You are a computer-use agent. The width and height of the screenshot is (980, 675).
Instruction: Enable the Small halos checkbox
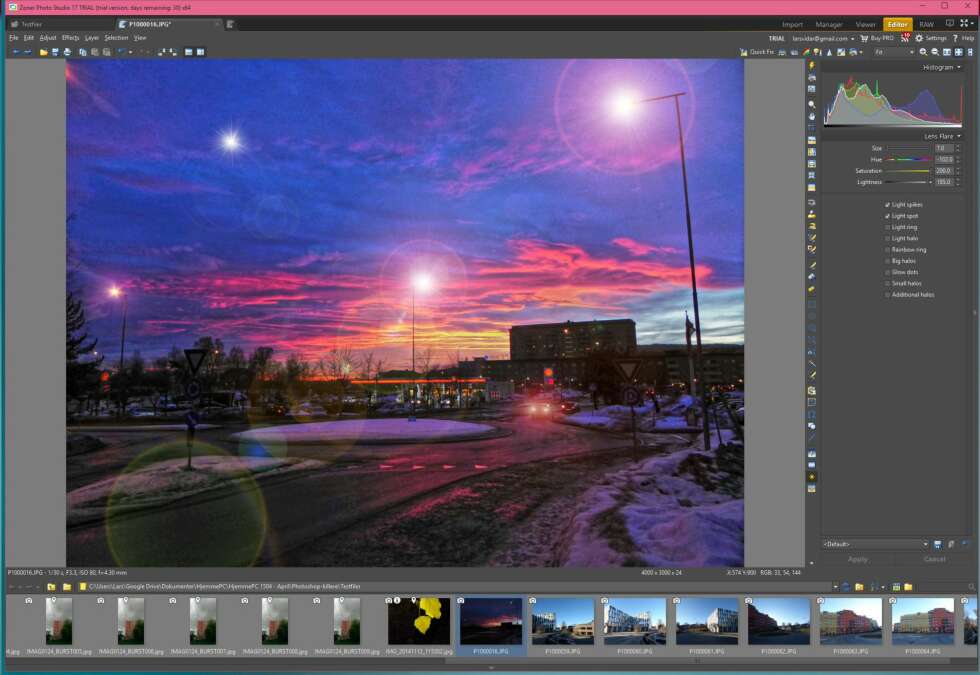(x=888, y=284)
